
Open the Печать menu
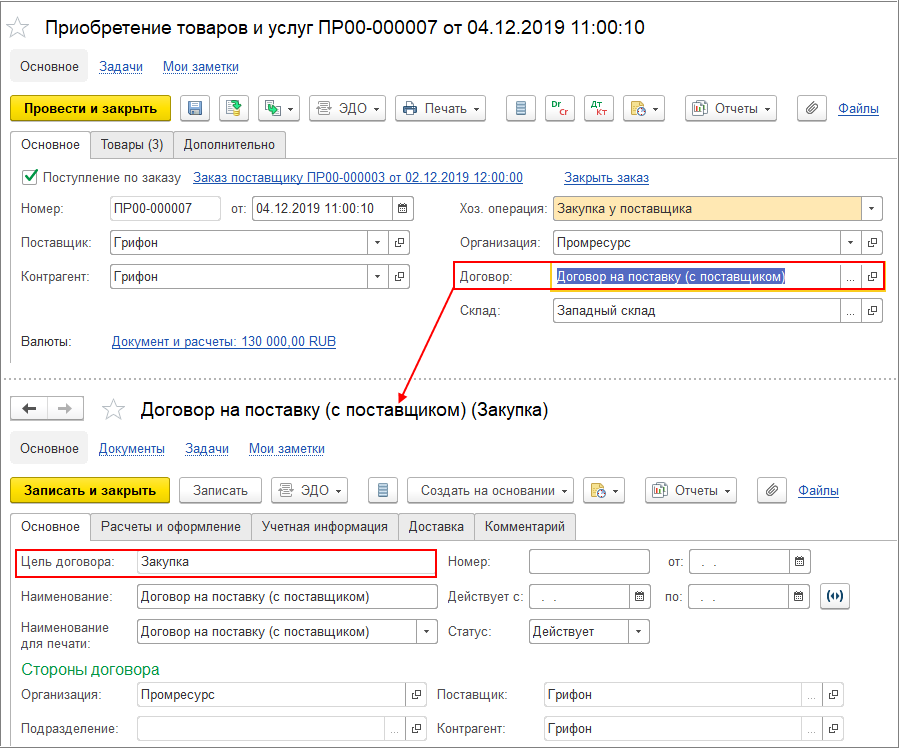[x=440, y=108]
